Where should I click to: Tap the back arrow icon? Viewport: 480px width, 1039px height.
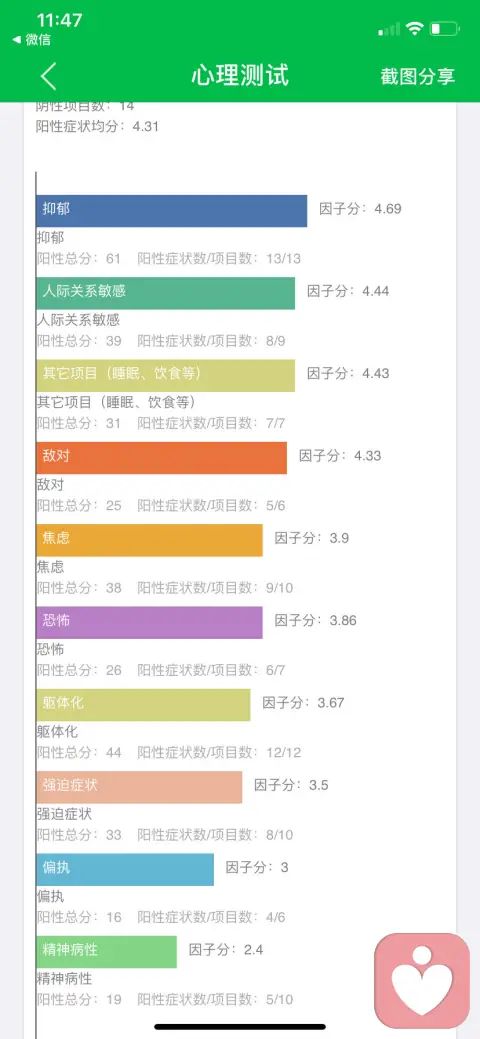click(48, 76)
